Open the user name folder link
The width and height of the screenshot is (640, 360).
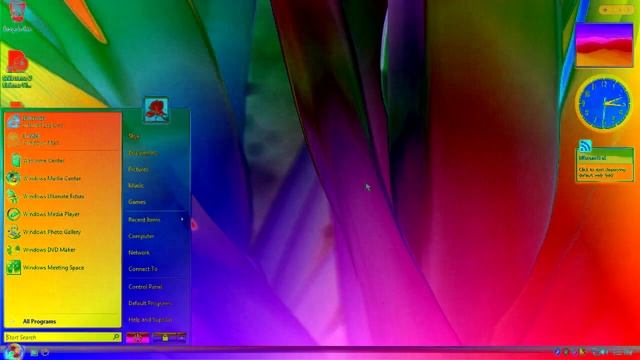[134, 136]
